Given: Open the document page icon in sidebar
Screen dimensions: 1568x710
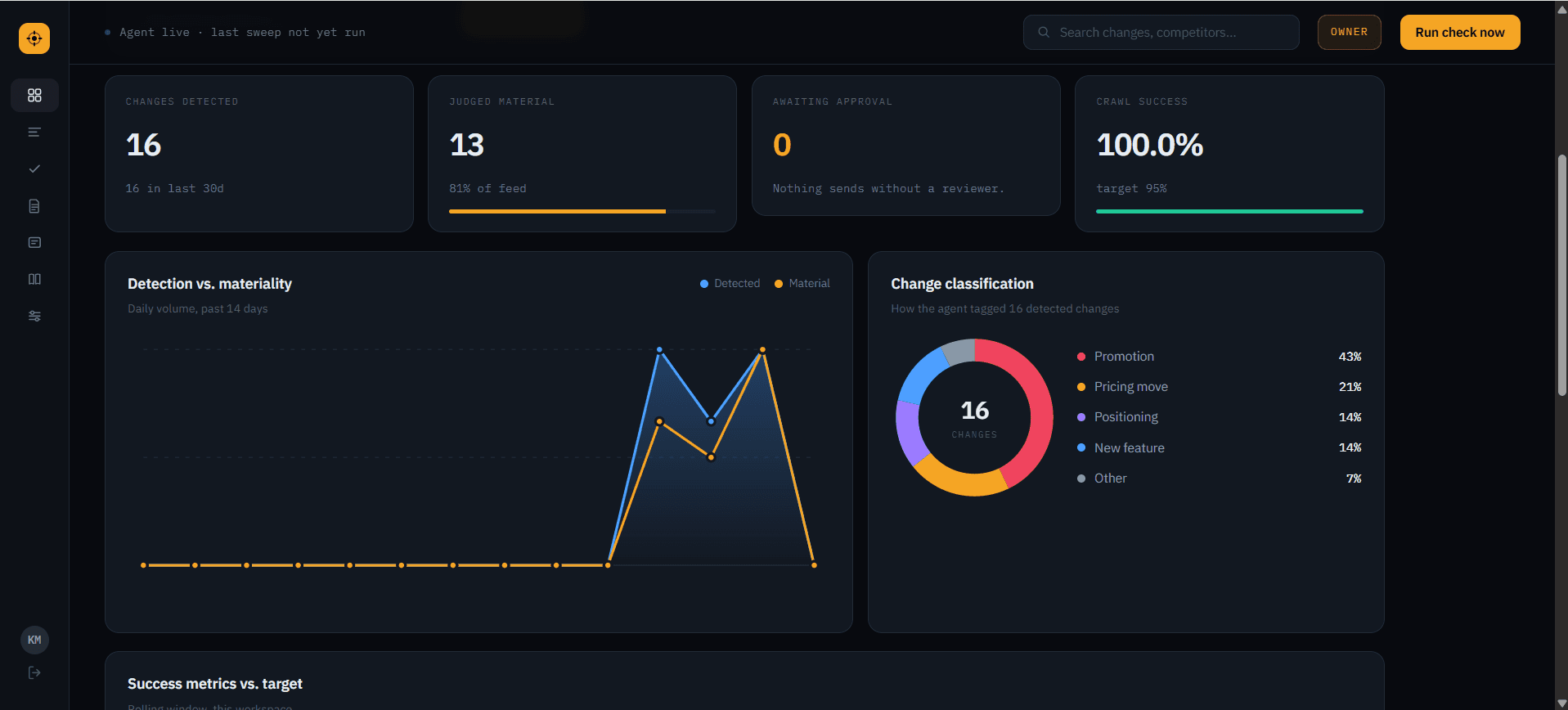Looking at the screenshot, I should pyautogui.click(x=34, y=206).
